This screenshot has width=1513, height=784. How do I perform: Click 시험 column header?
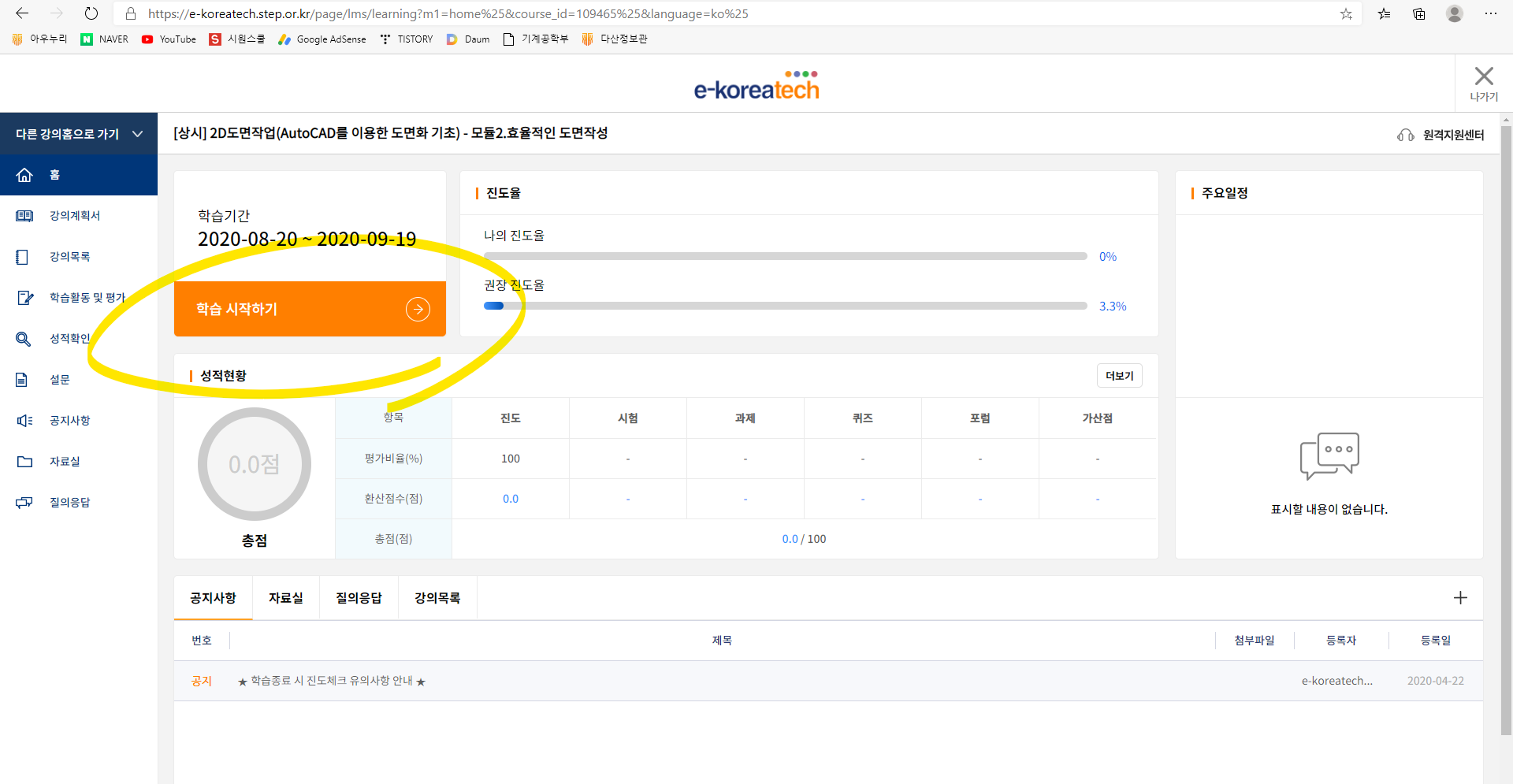(x=628, y=418)
